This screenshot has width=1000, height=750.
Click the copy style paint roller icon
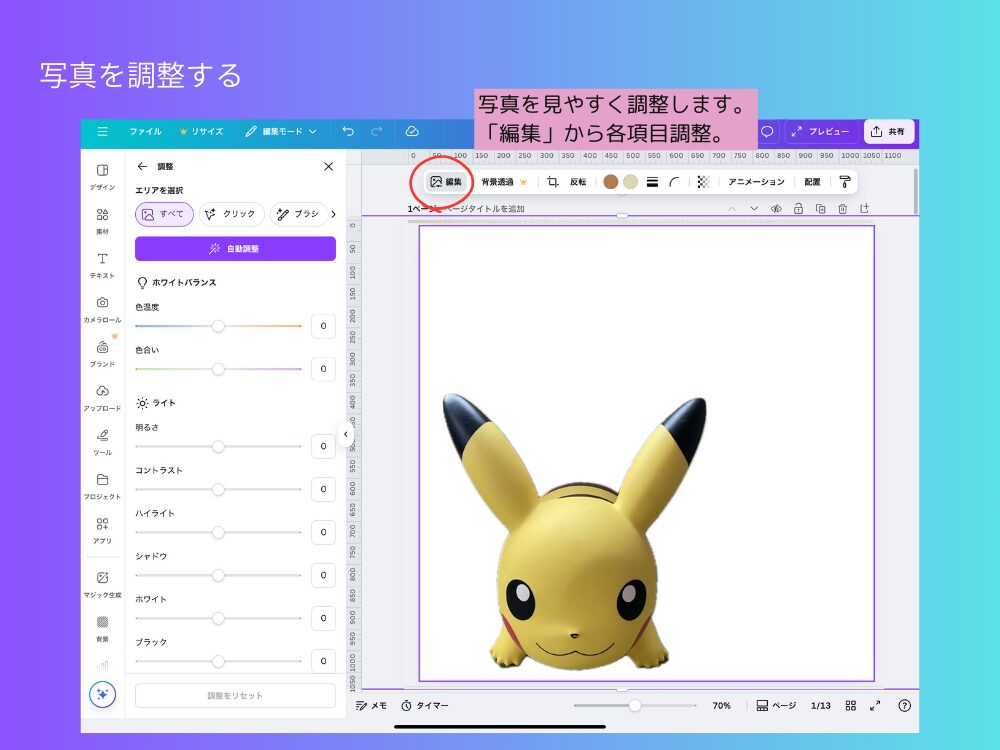pos(845,182)
